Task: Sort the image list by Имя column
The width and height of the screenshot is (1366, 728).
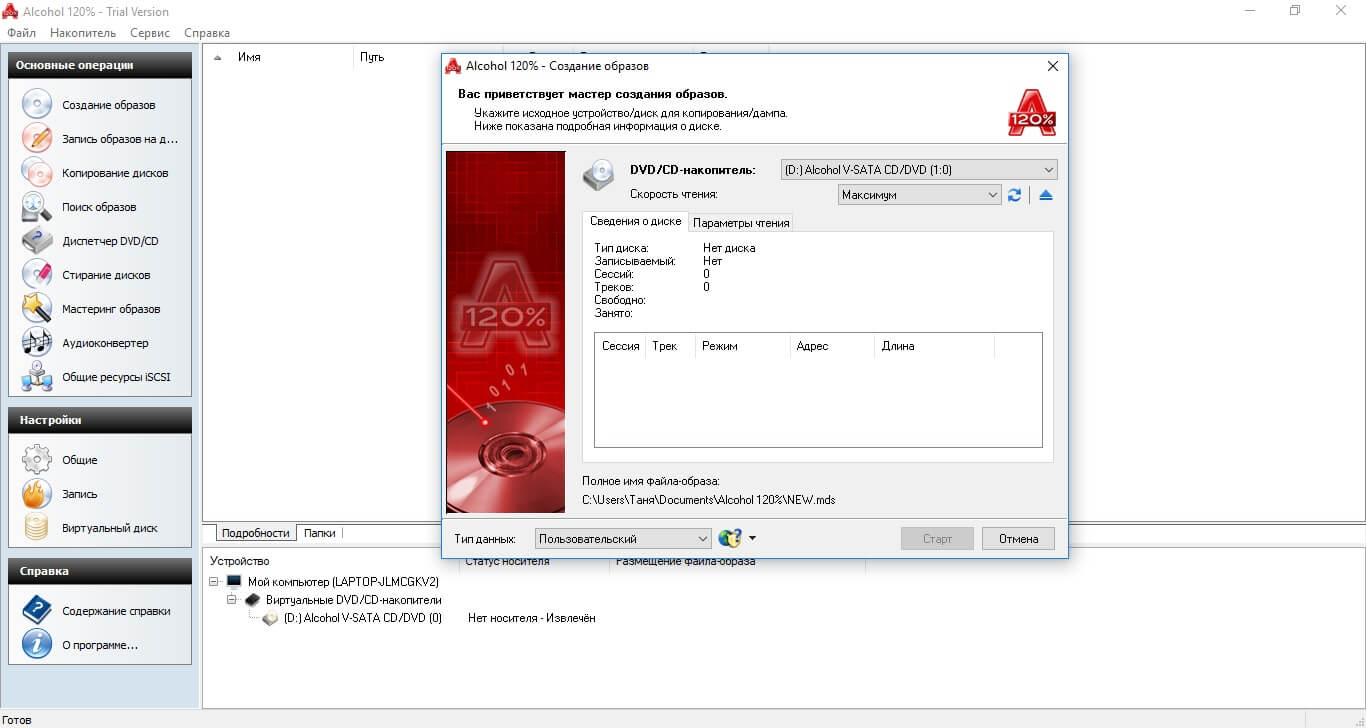Action: pyautogui.click(x=249, y=57)
